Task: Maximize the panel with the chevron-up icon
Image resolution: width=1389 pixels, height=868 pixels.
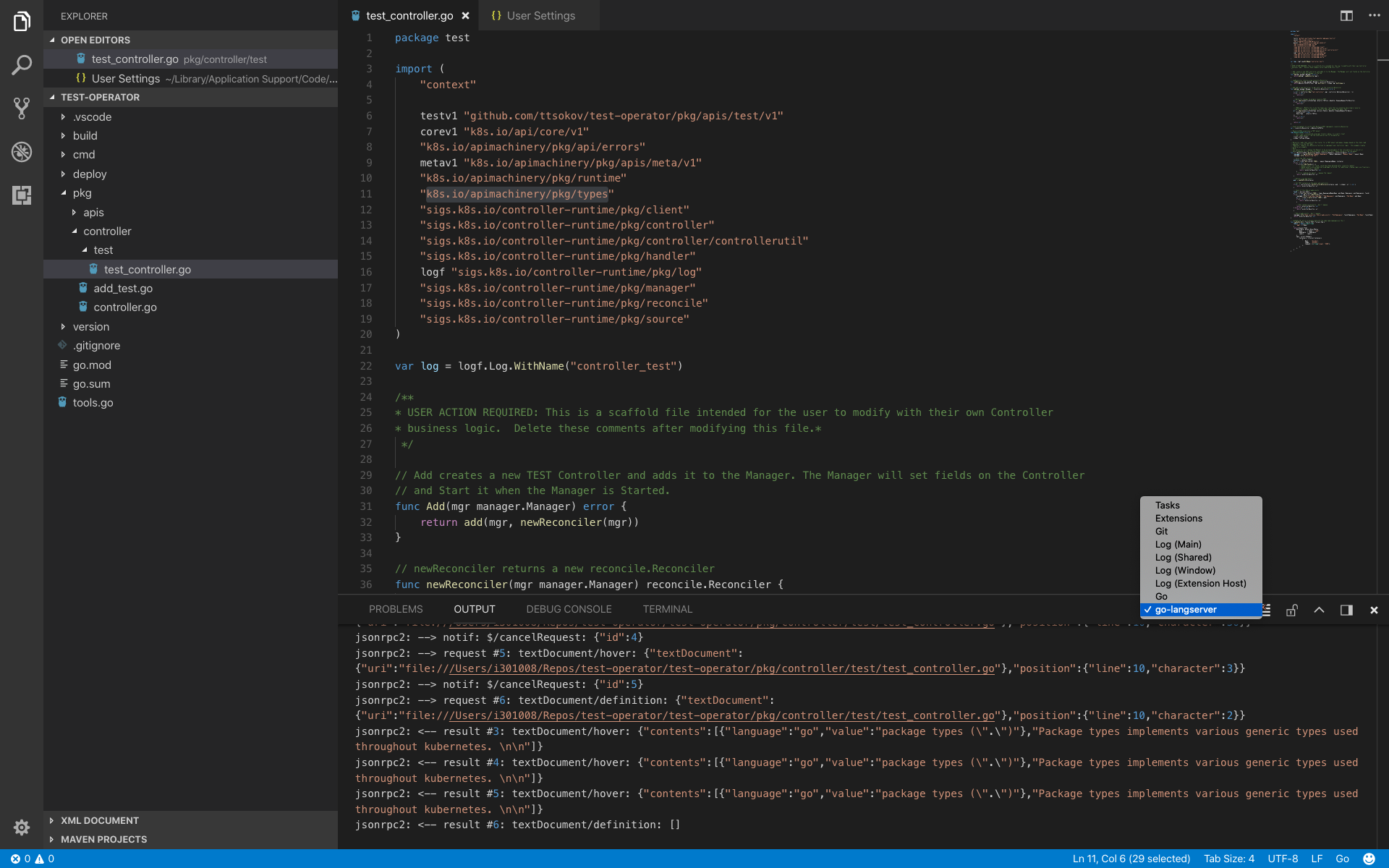Action: [1319, 610]
